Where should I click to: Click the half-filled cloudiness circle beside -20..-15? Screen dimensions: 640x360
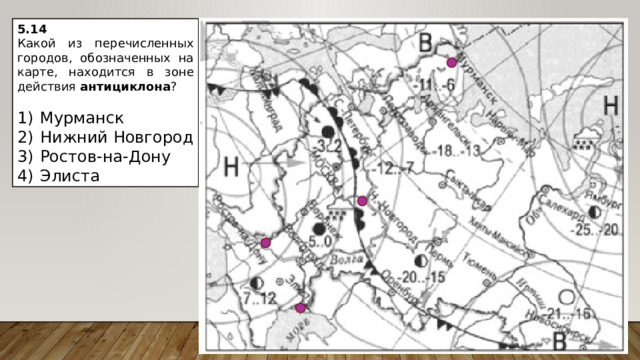[x=421, y=260]
